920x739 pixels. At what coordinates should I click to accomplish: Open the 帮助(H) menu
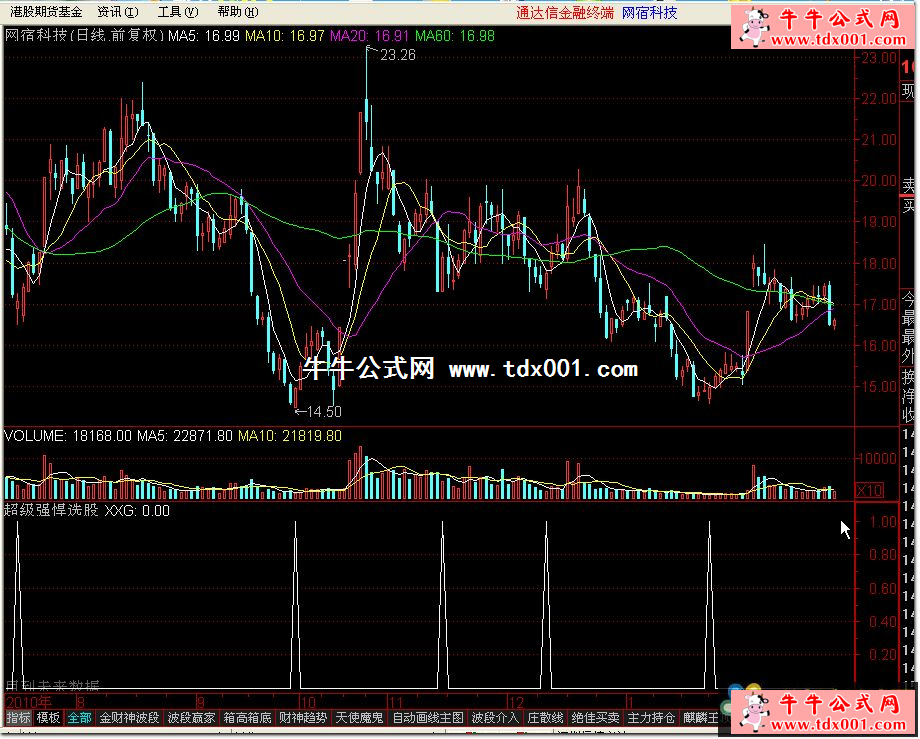pyautogui.click(x=237, y=12)
